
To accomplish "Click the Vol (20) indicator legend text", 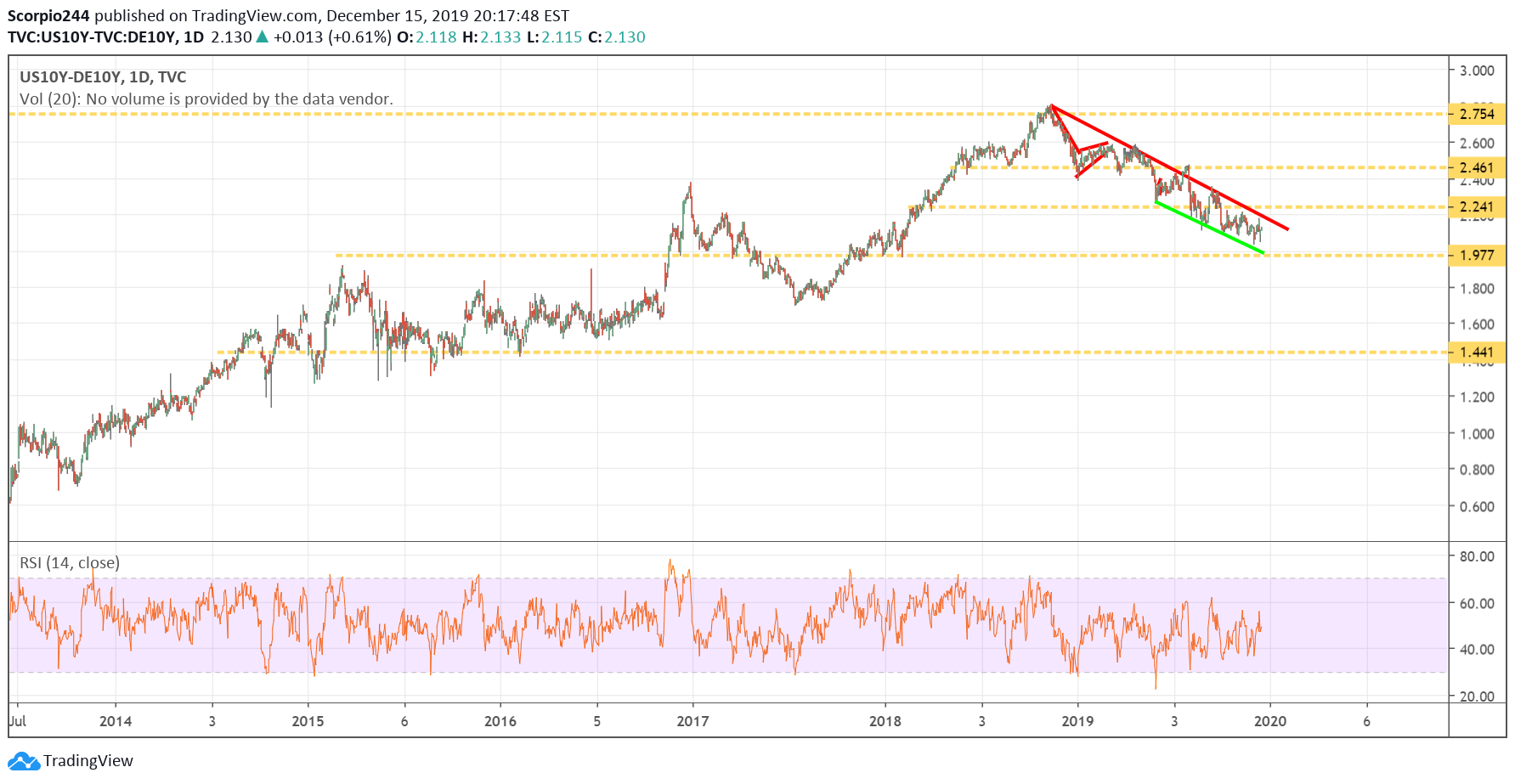I will (206, 99).
